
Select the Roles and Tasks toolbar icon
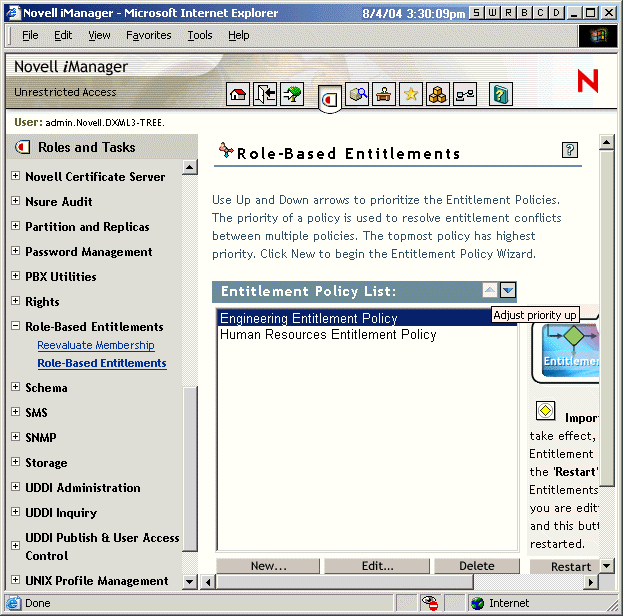330,99
